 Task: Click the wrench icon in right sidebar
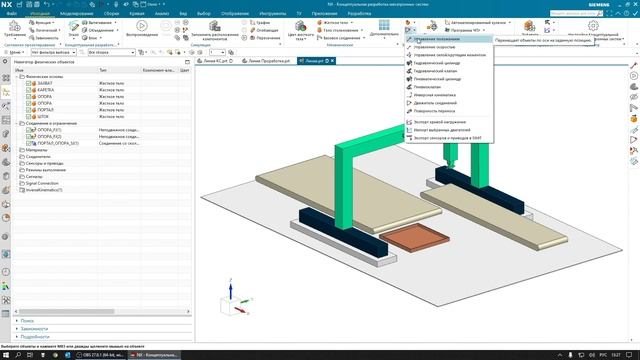(x=634, y=65)
